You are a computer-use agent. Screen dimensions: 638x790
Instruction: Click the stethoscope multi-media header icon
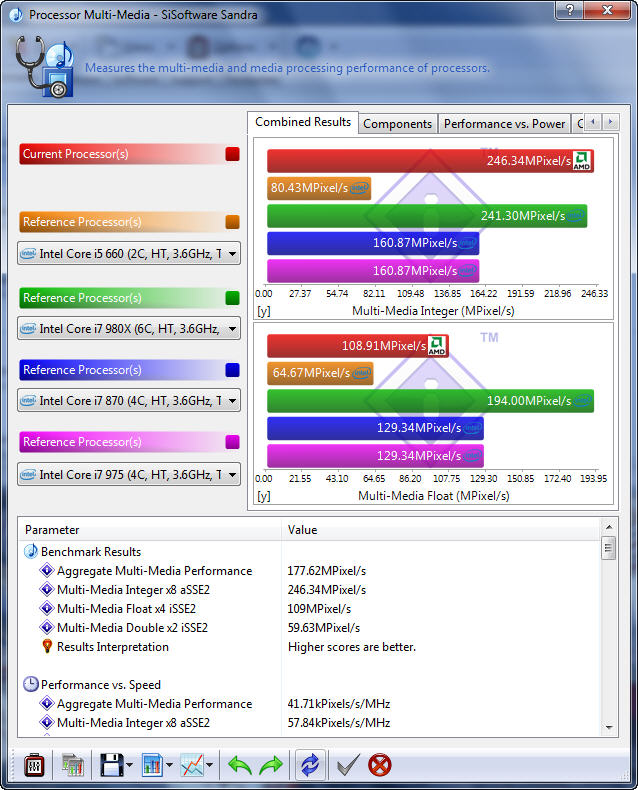click(x=45, y=67)
